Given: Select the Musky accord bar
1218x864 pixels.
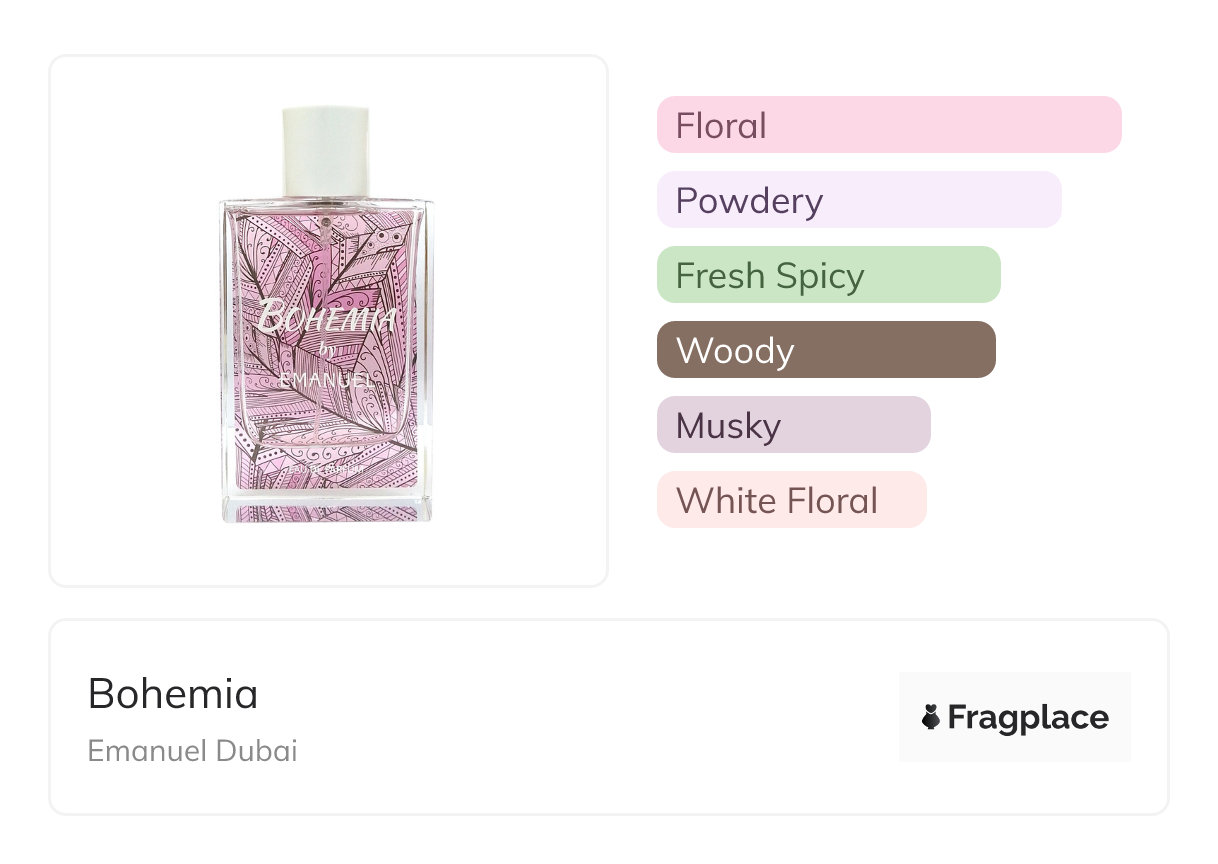Looking at the screenshot, I should [x=793, y=425].
